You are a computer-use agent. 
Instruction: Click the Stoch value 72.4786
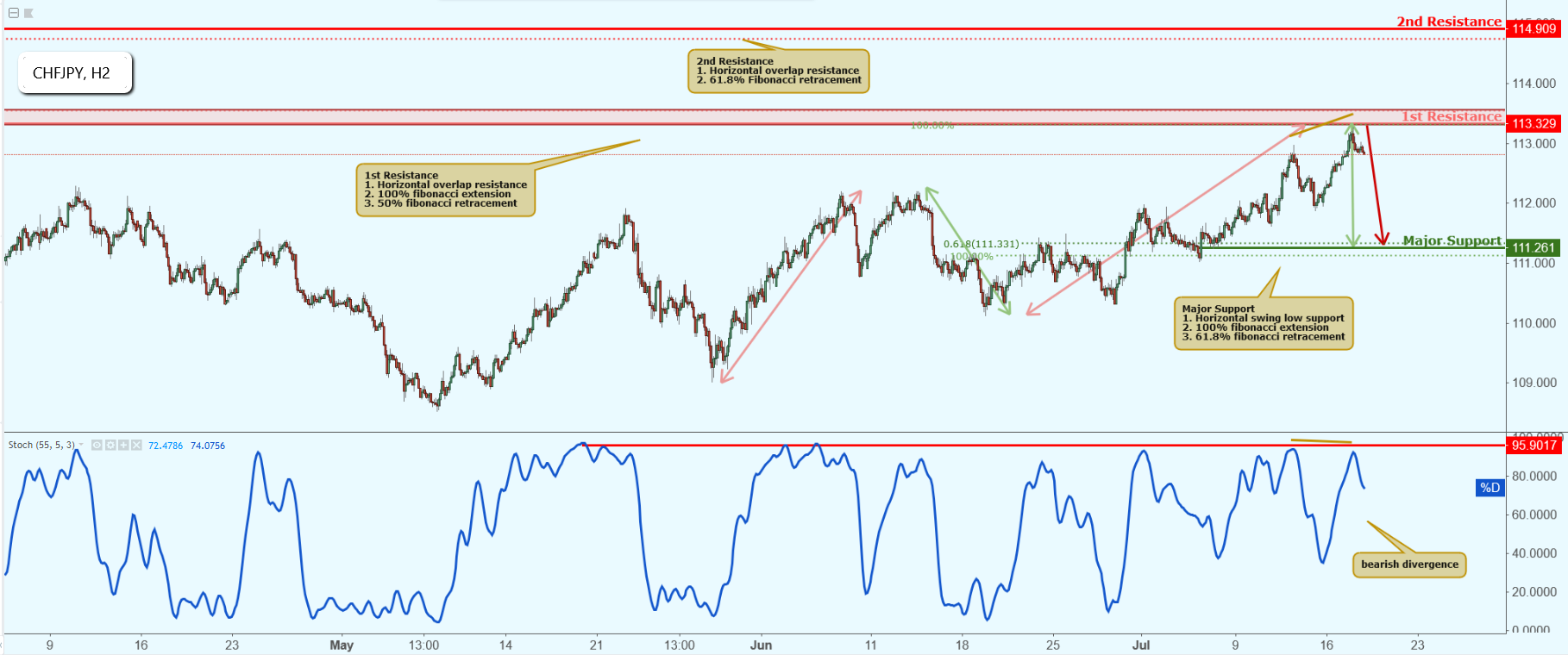point(166,446)
